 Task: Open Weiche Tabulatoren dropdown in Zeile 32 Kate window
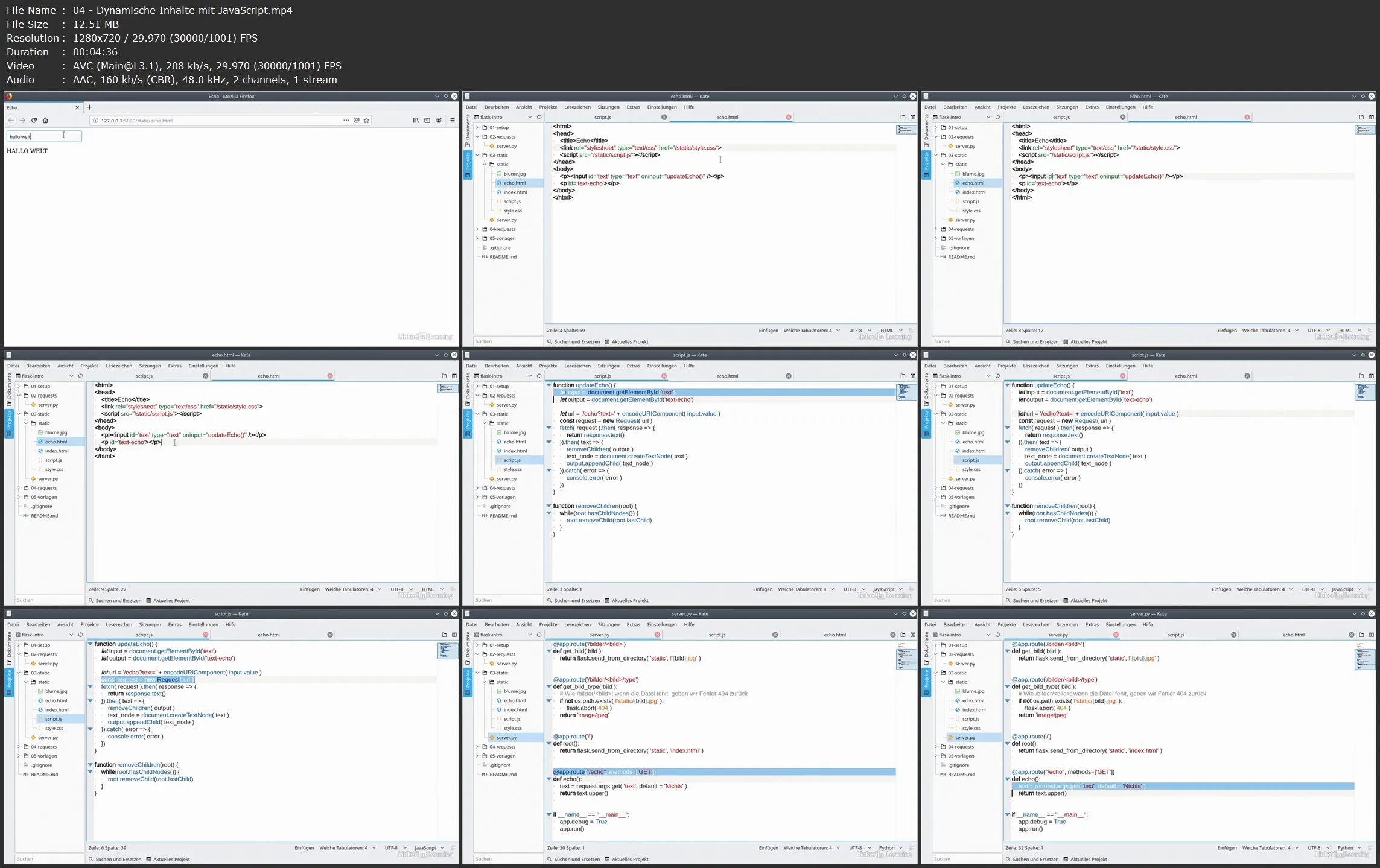(x=1270, y=848)
